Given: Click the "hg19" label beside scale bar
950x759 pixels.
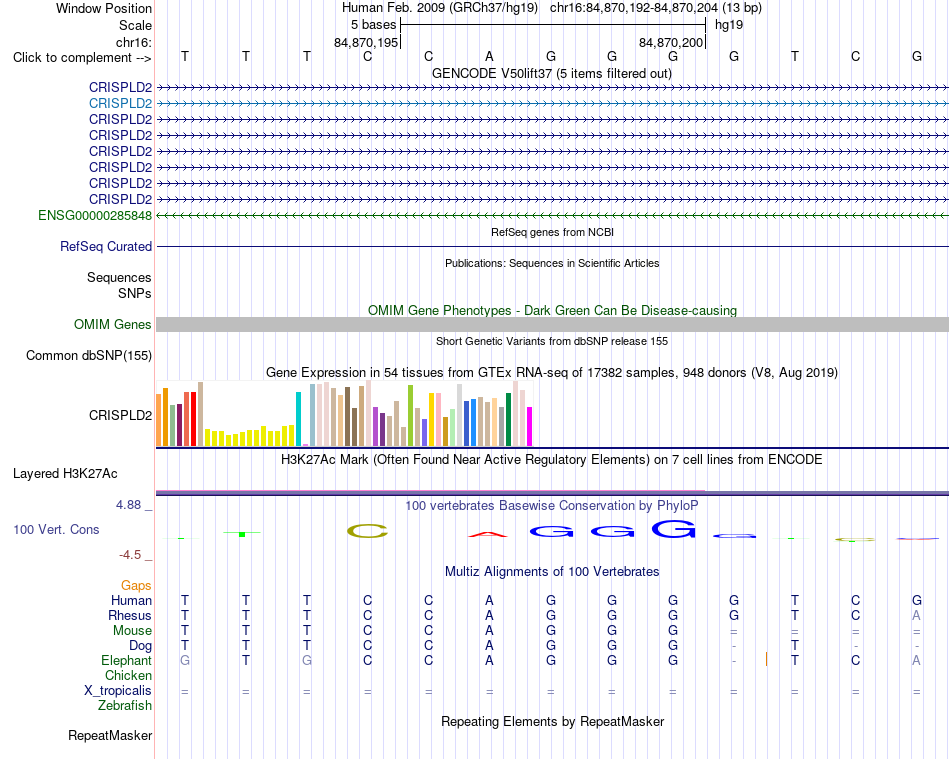Looking at the screenshot, I should [729, 25].
